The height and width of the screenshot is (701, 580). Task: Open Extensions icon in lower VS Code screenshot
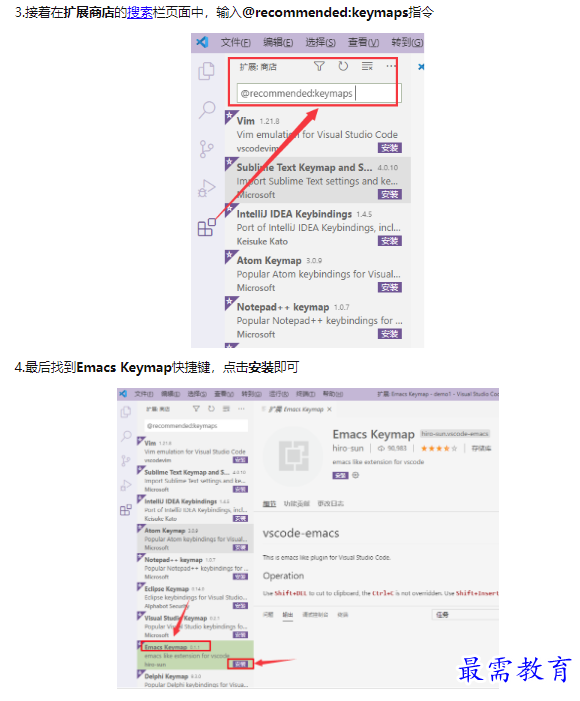[x=126, y=510]
